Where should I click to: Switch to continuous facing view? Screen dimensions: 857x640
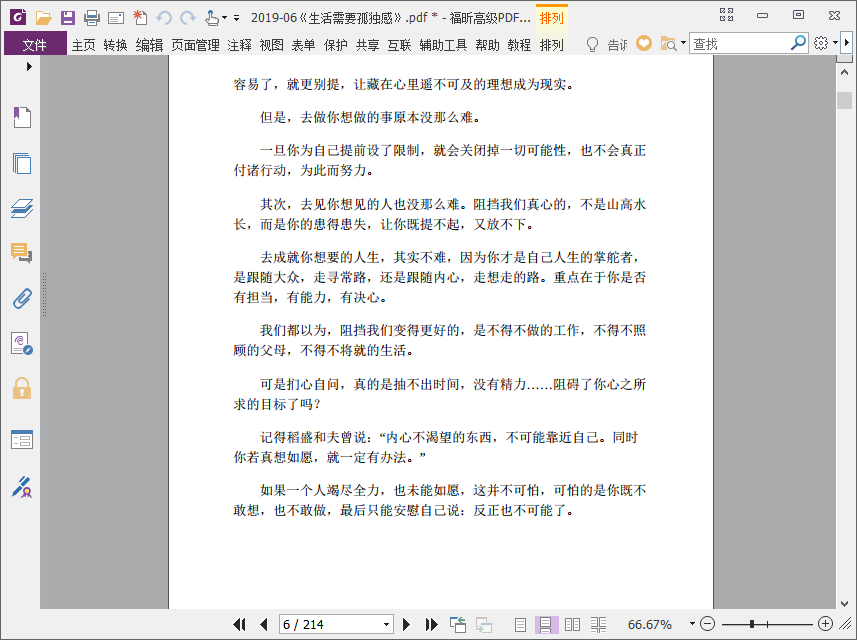tap(598, 624)
